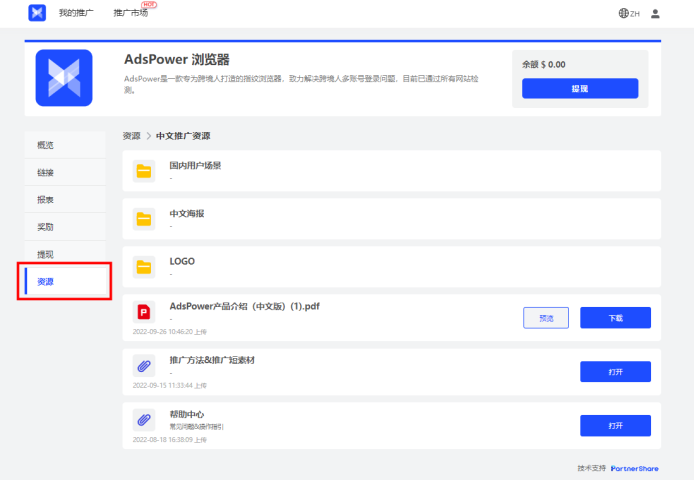Click the AdsPower logo in top navigation
The width and height of the screenshot is (694, 480).
tap(37, 13)
